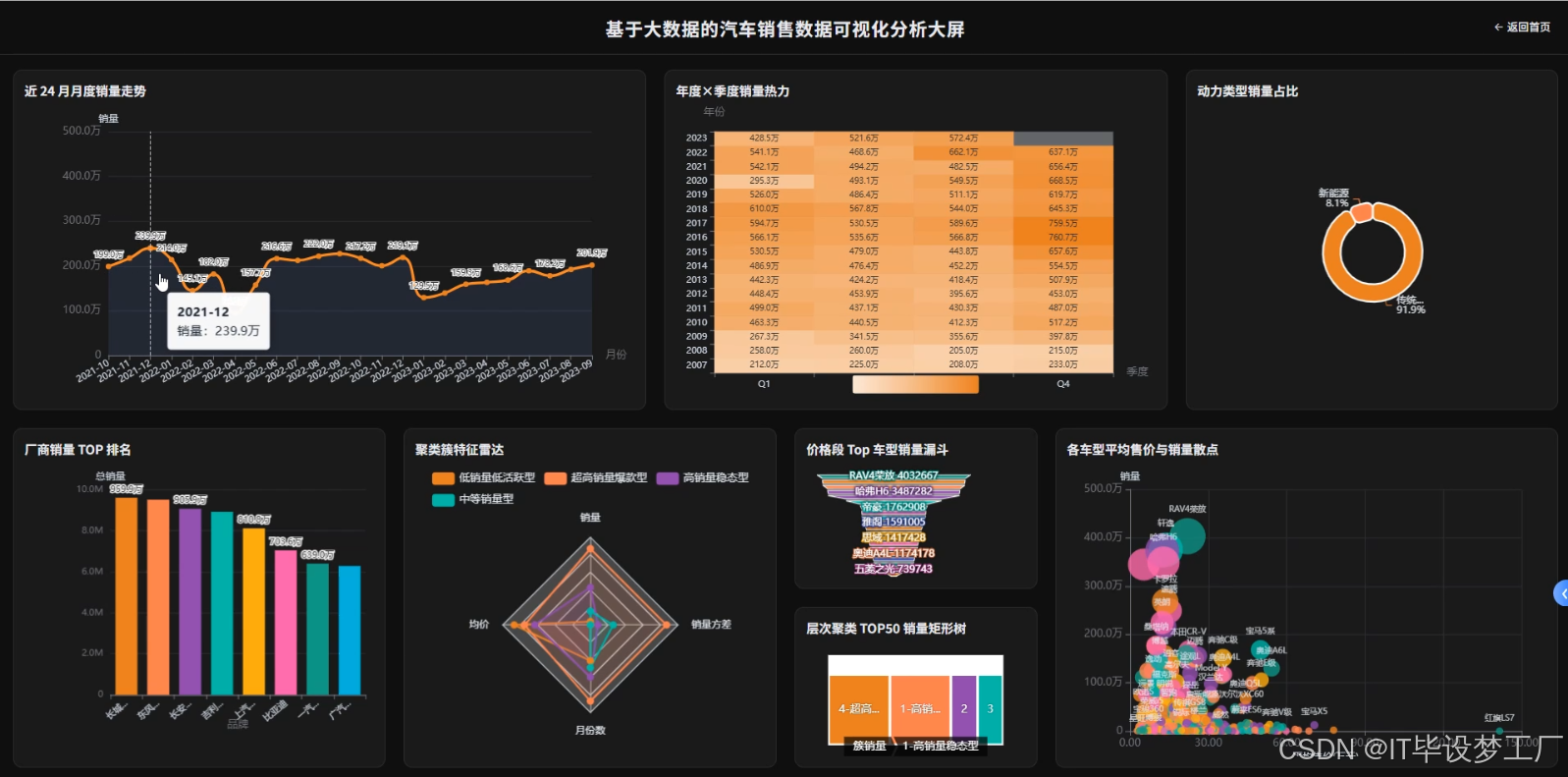Toggle the 中等销量型 radar legend

tap(473, 499)
